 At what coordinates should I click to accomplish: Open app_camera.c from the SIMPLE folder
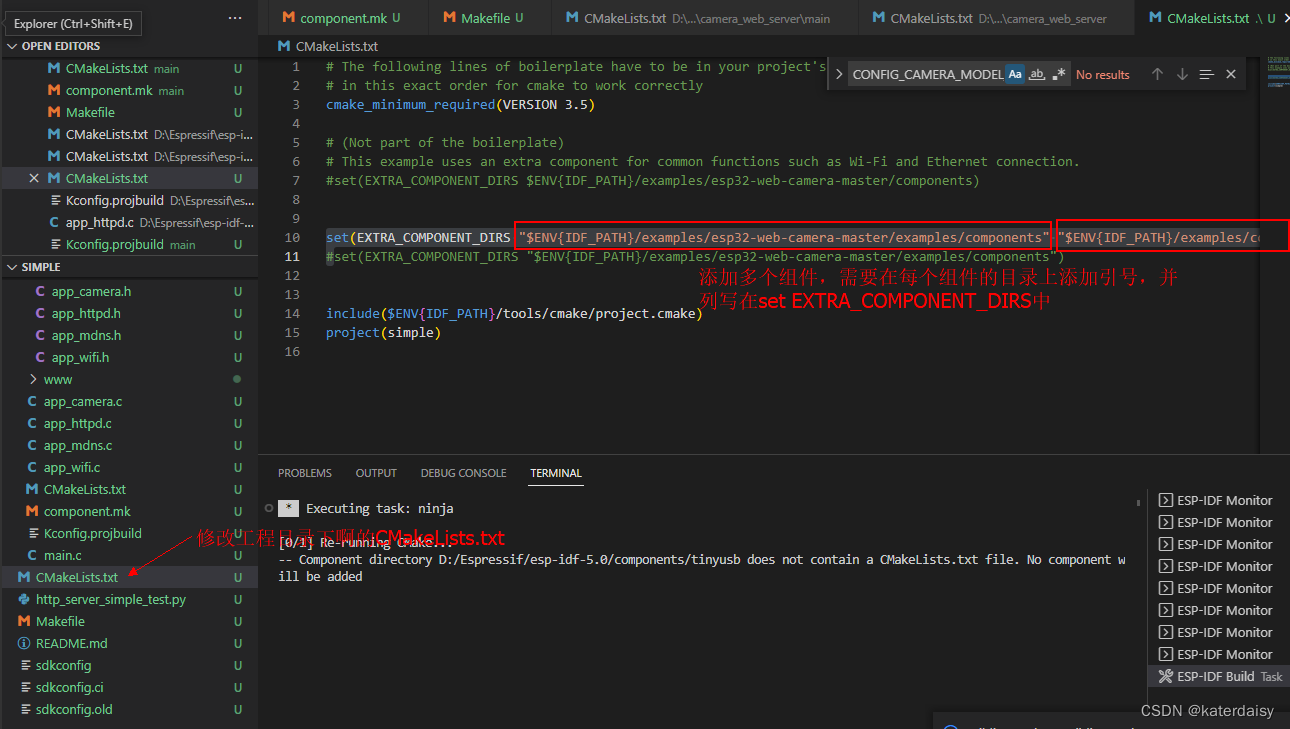(x=75, y=401)
